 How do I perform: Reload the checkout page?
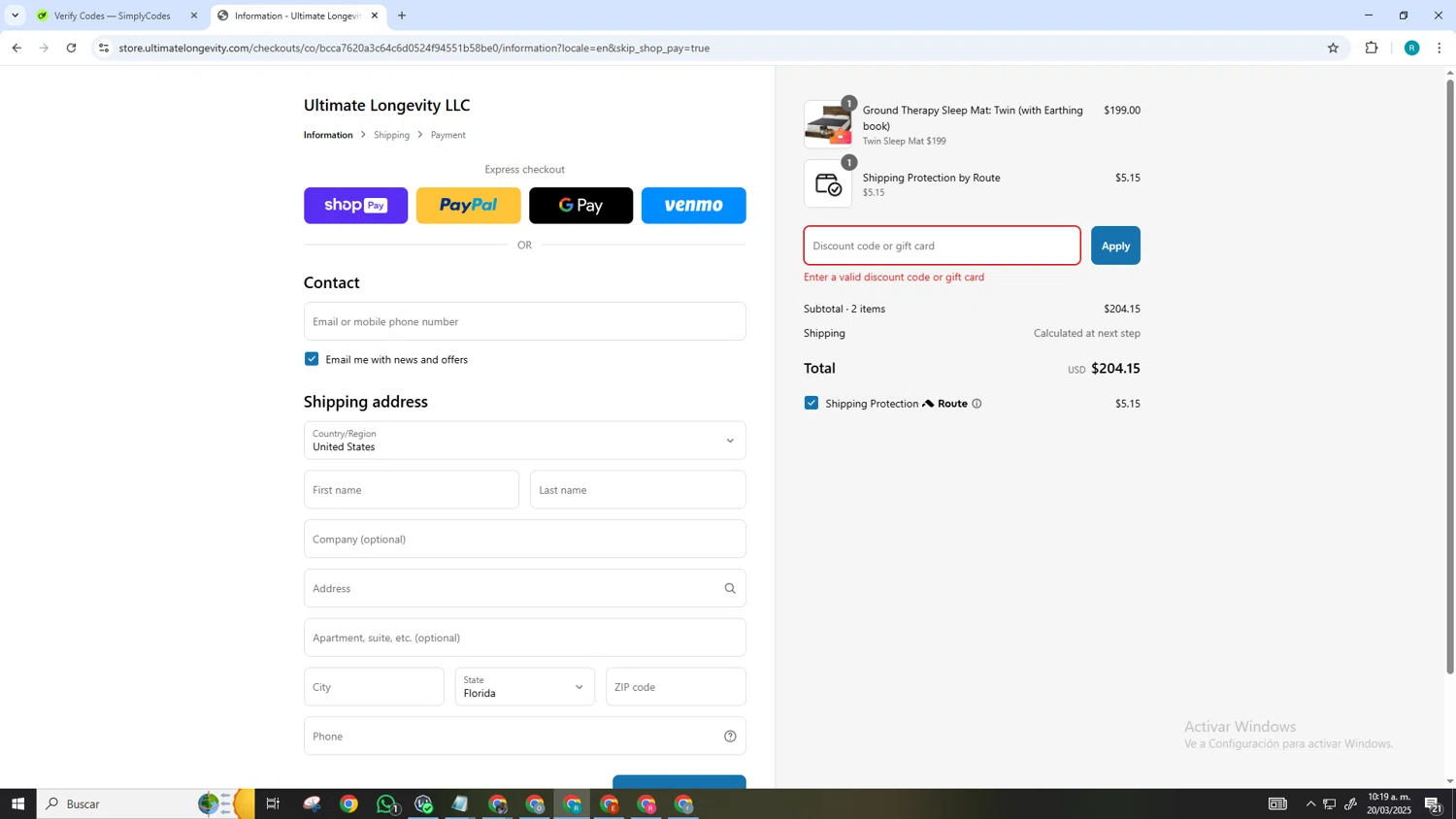click(71, 48)
